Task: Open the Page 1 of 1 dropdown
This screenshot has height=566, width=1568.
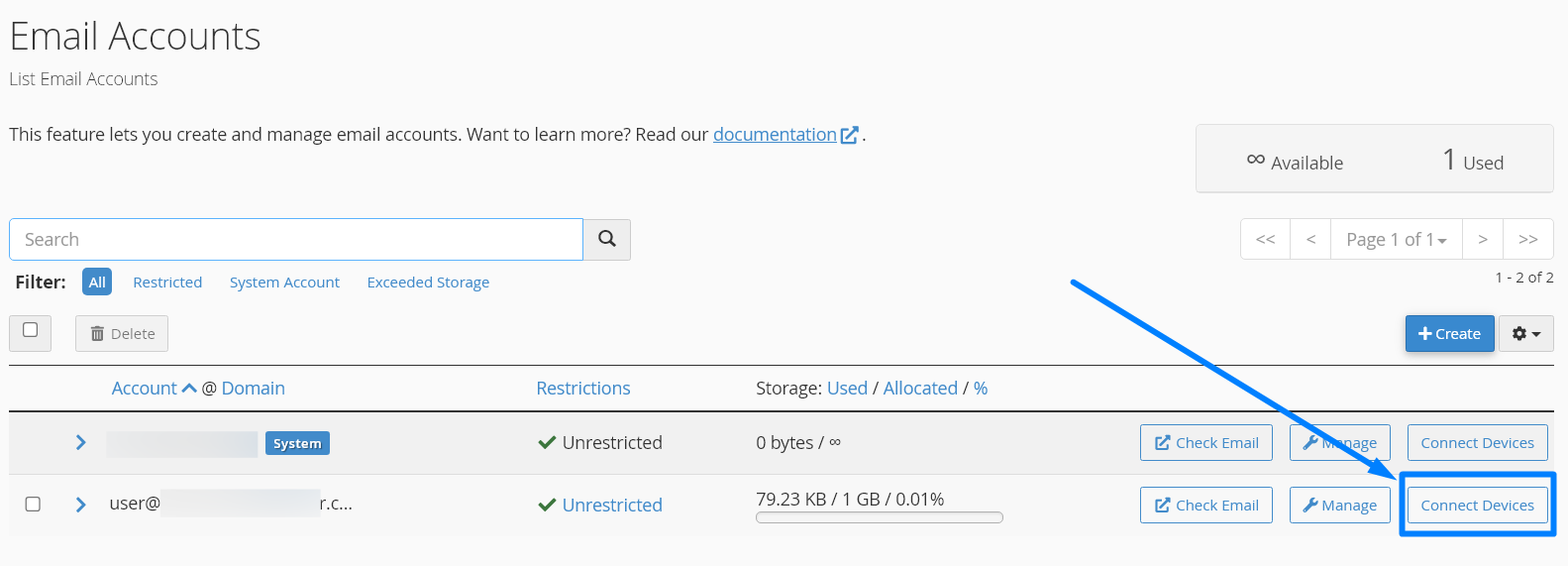Action: 1397,239
